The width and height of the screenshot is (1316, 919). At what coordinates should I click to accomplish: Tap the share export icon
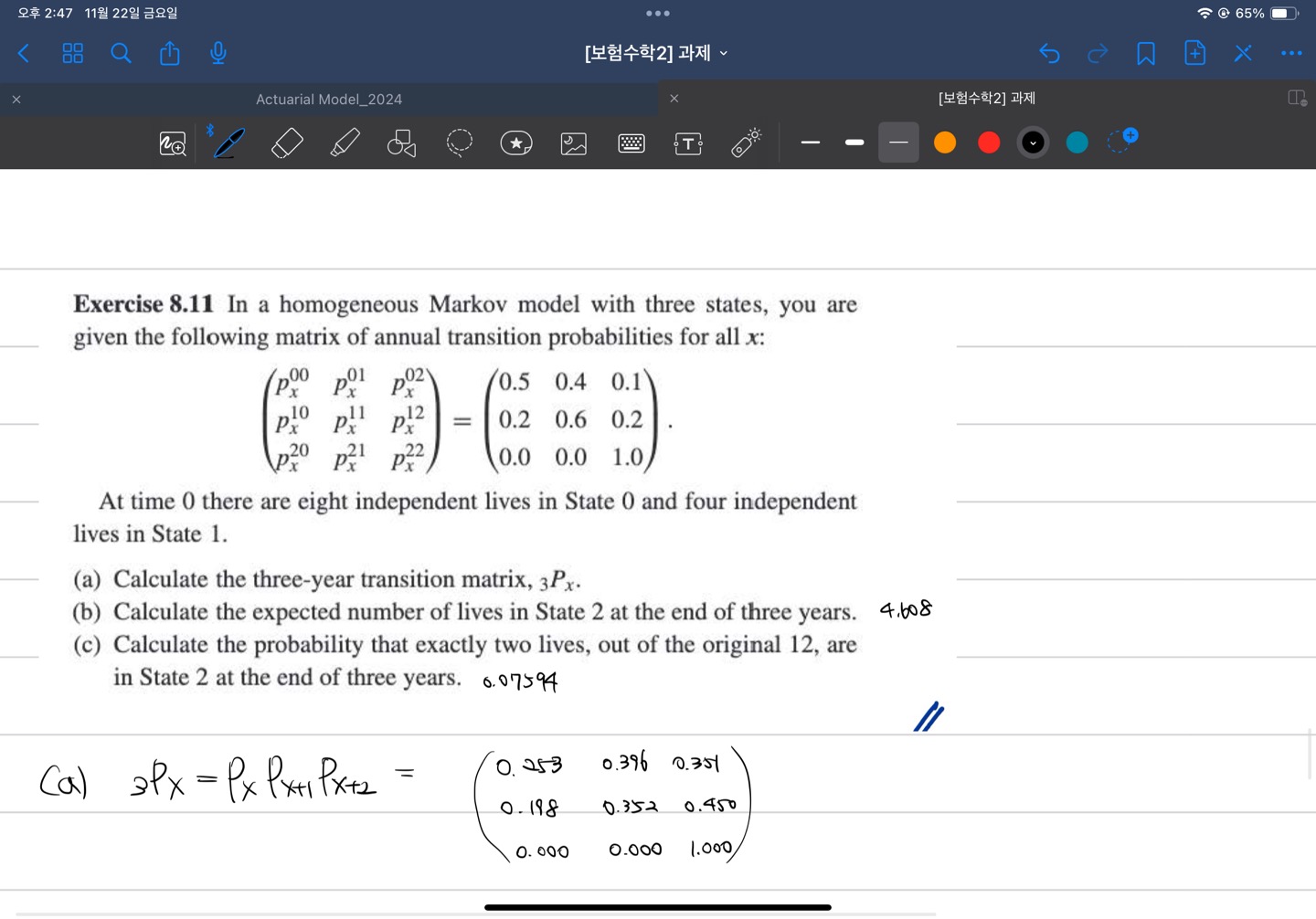click(x=170, y=53)
